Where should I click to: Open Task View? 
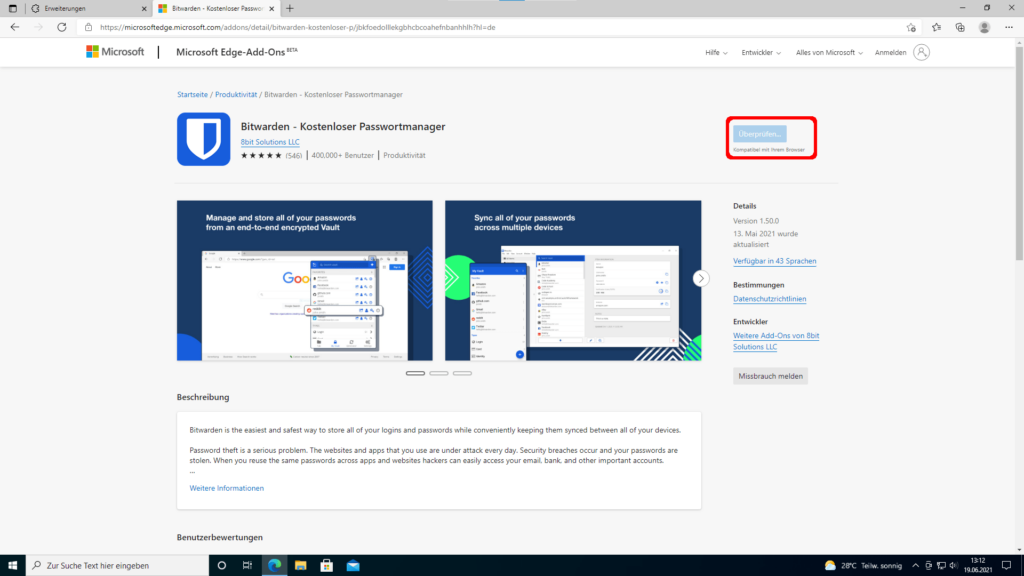248,566
